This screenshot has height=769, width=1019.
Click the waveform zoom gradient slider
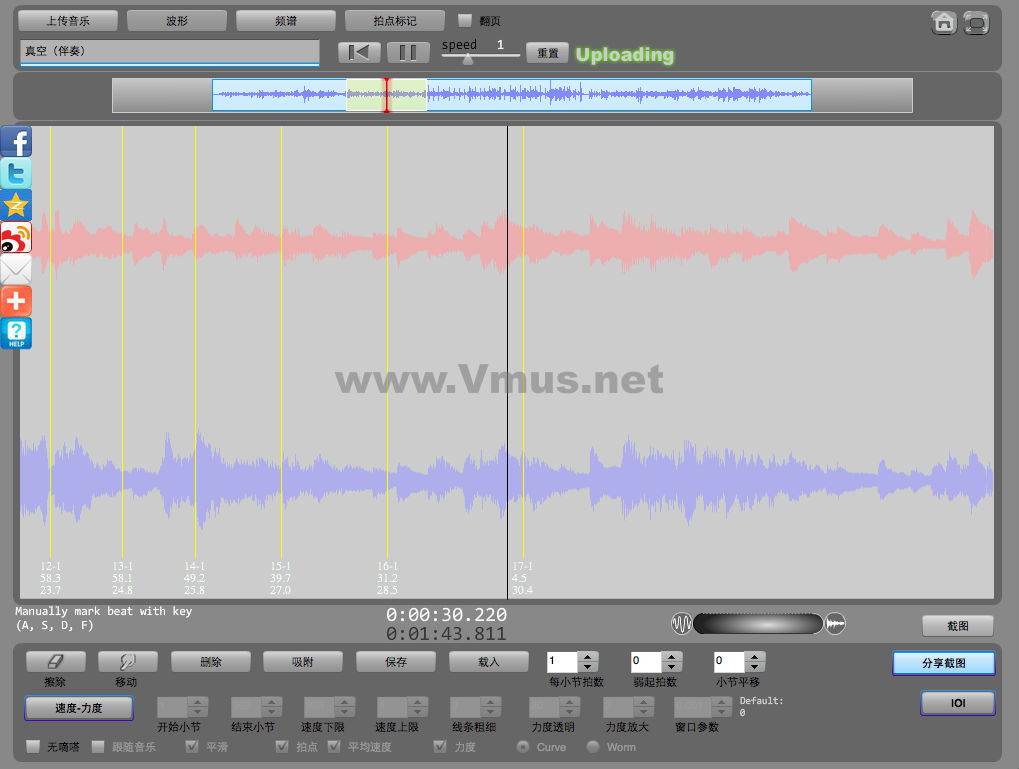(x=758, y=623)
